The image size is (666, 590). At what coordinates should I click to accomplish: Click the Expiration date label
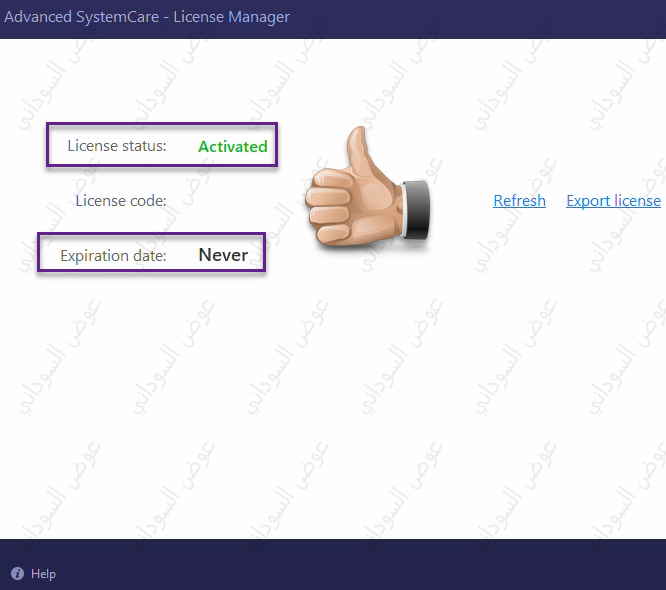(x=113, y=256)
